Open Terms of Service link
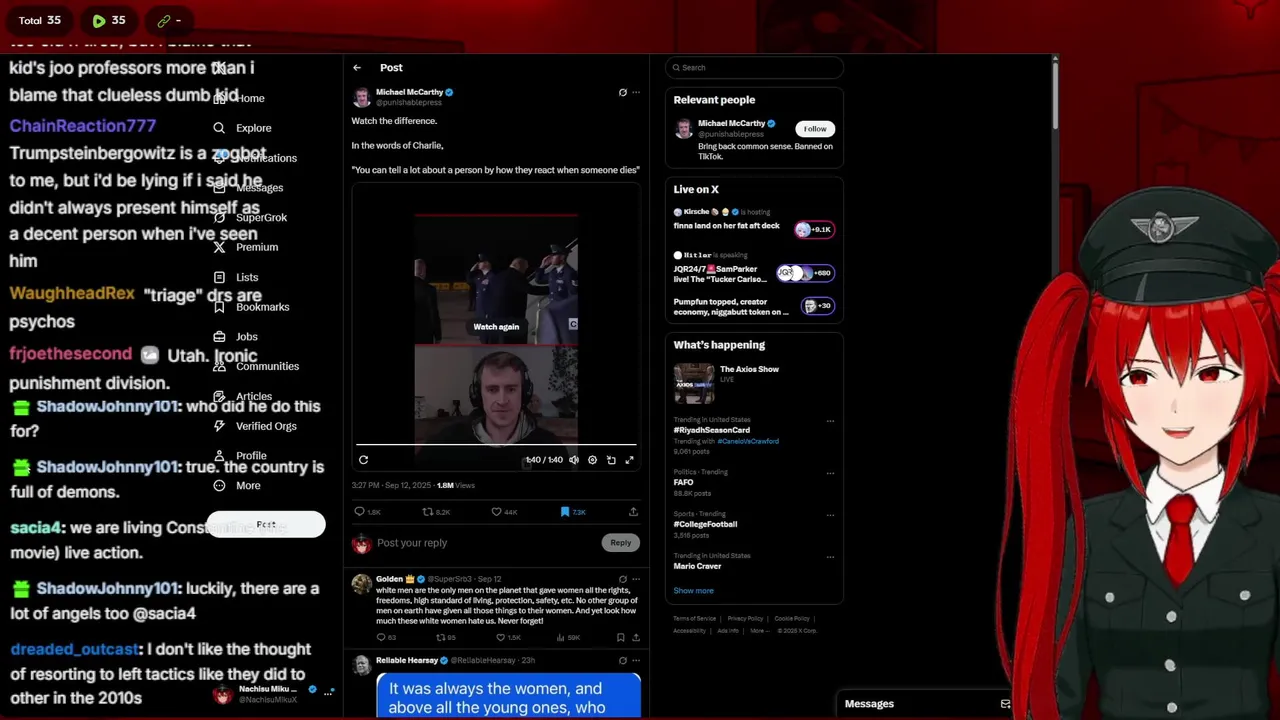The height and width of the screenshot is (720, 1280). 694,618
